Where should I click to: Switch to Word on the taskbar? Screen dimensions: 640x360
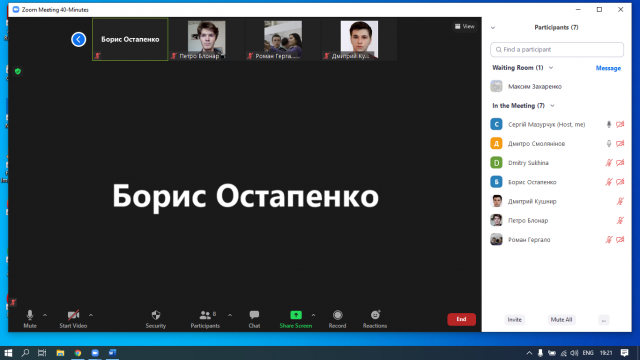112,353
